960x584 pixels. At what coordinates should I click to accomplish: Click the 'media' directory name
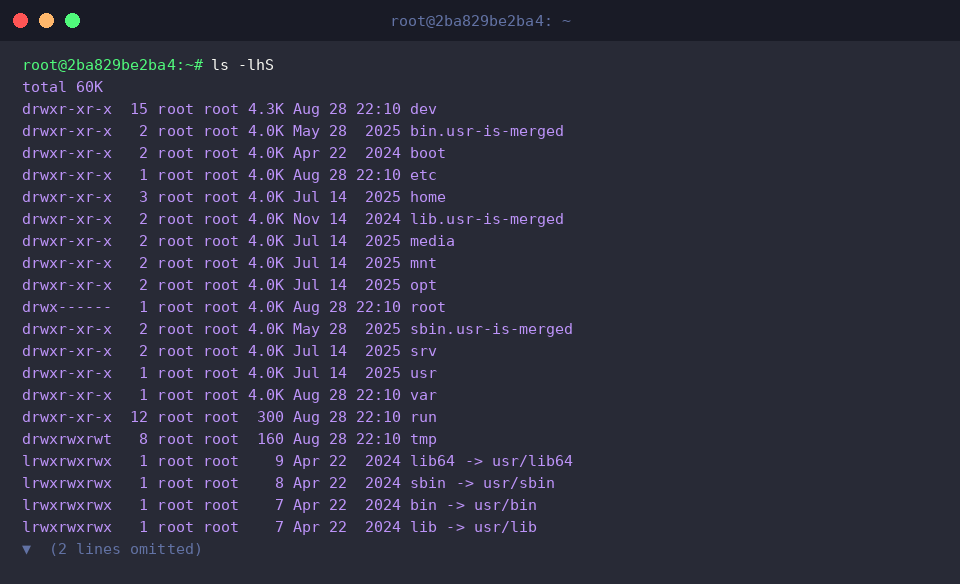pos(432,241)
